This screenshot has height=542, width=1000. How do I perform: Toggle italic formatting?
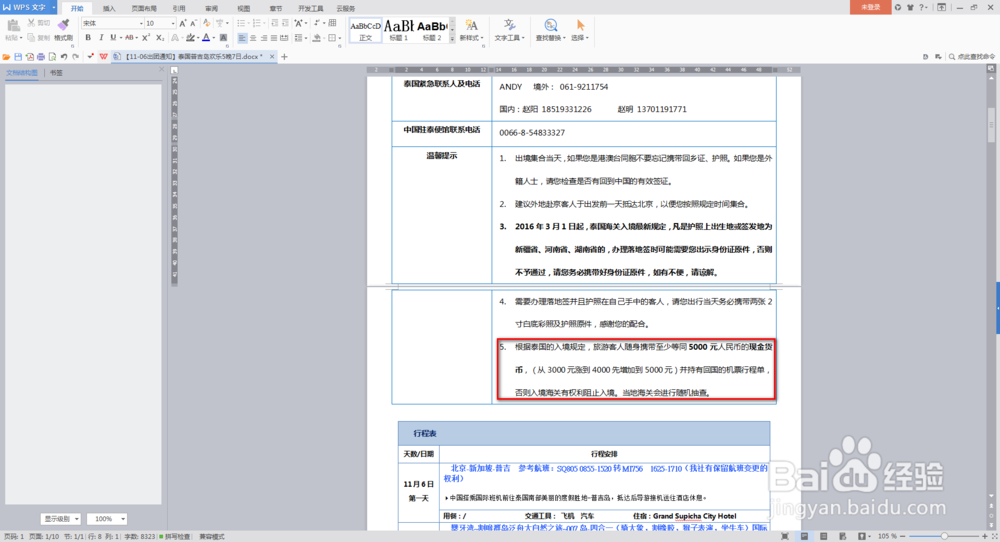click(x=101, y=38)
